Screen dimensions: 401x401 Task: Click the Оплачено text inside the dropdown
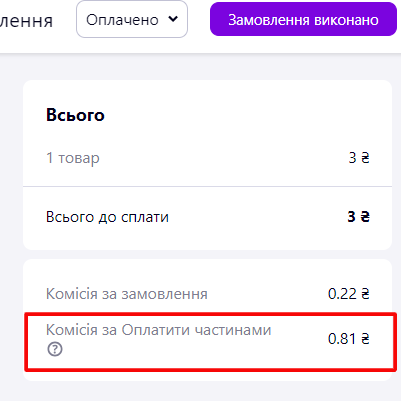[x=122, y=20]
